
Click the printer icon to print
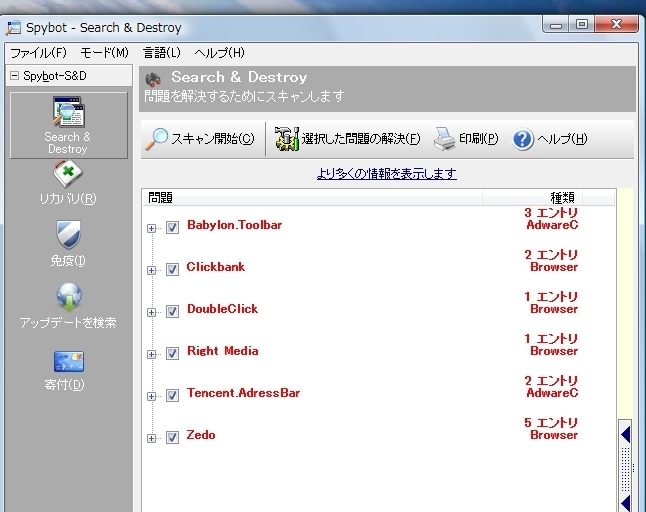coord(444,139)
